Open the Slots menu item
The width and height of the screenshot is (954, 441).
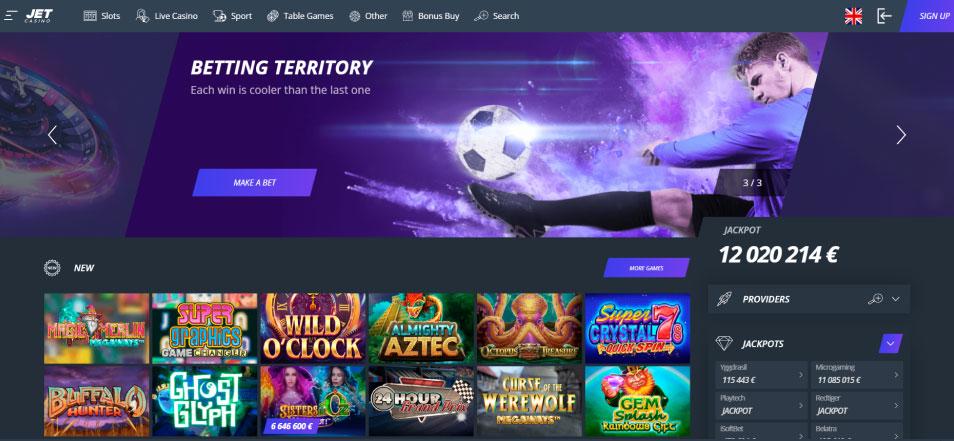[102, 16]
